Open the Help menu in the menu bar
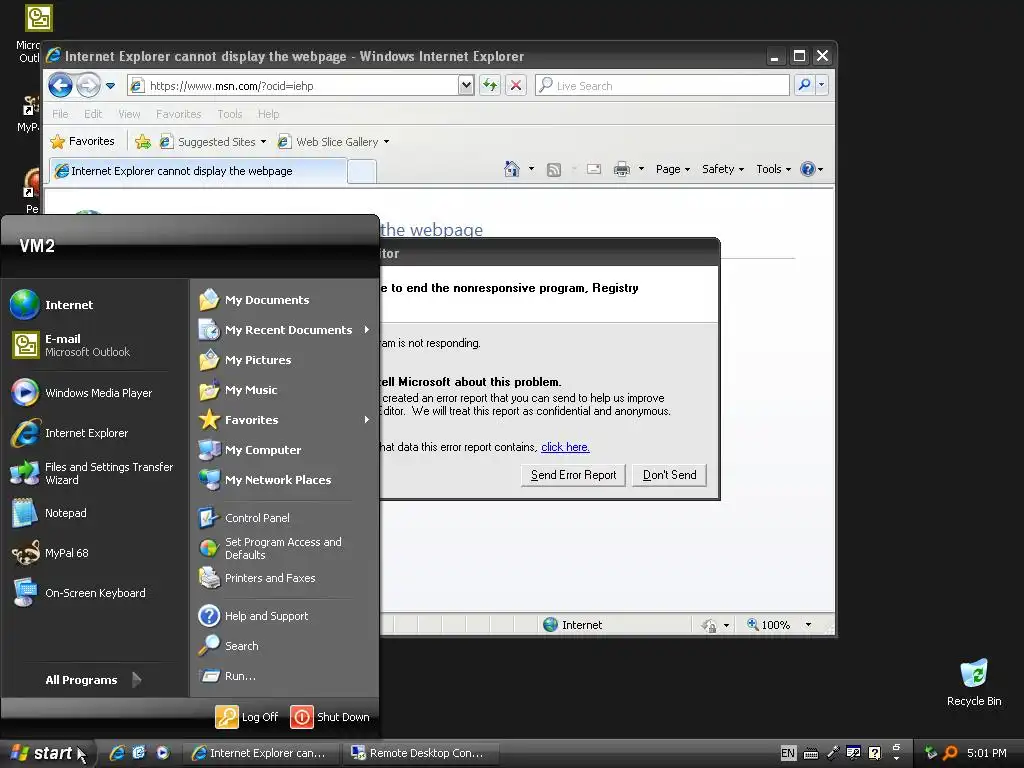This screenshot has height=768, width=1024. click(x=268, y=114)
